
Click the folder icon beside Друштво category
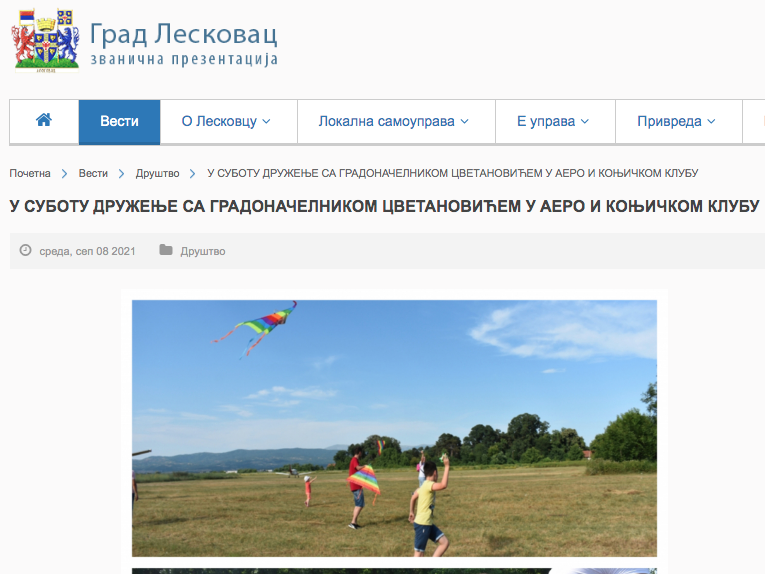[166, 251]
